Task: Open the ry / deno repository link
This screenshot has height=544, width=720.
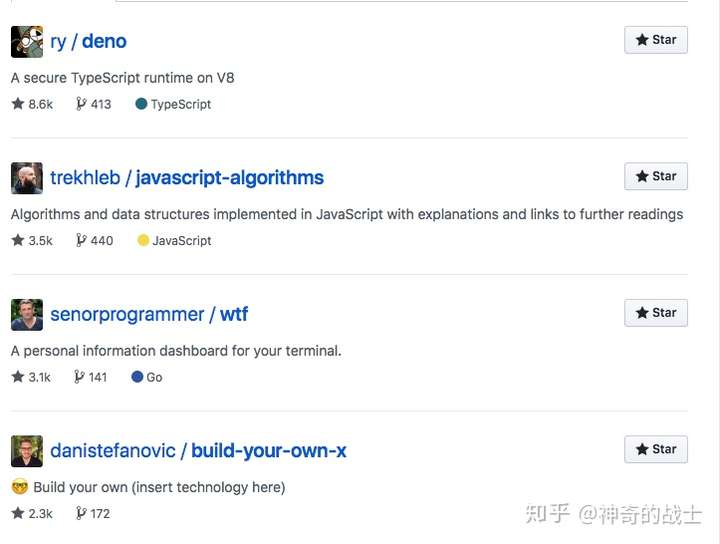Action: 88,42
